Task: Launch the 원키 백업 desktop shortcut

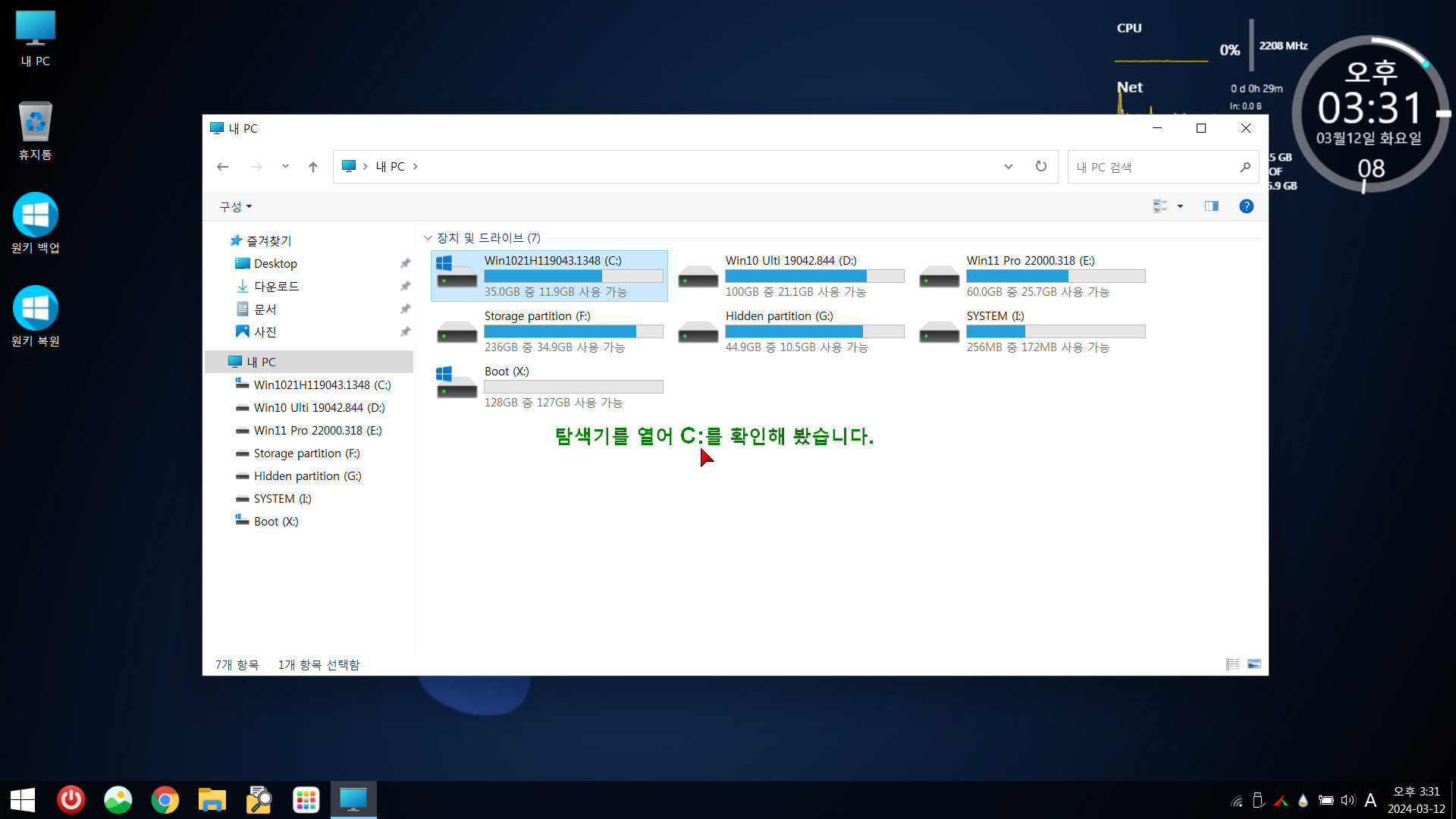Action: pos(35,224)
